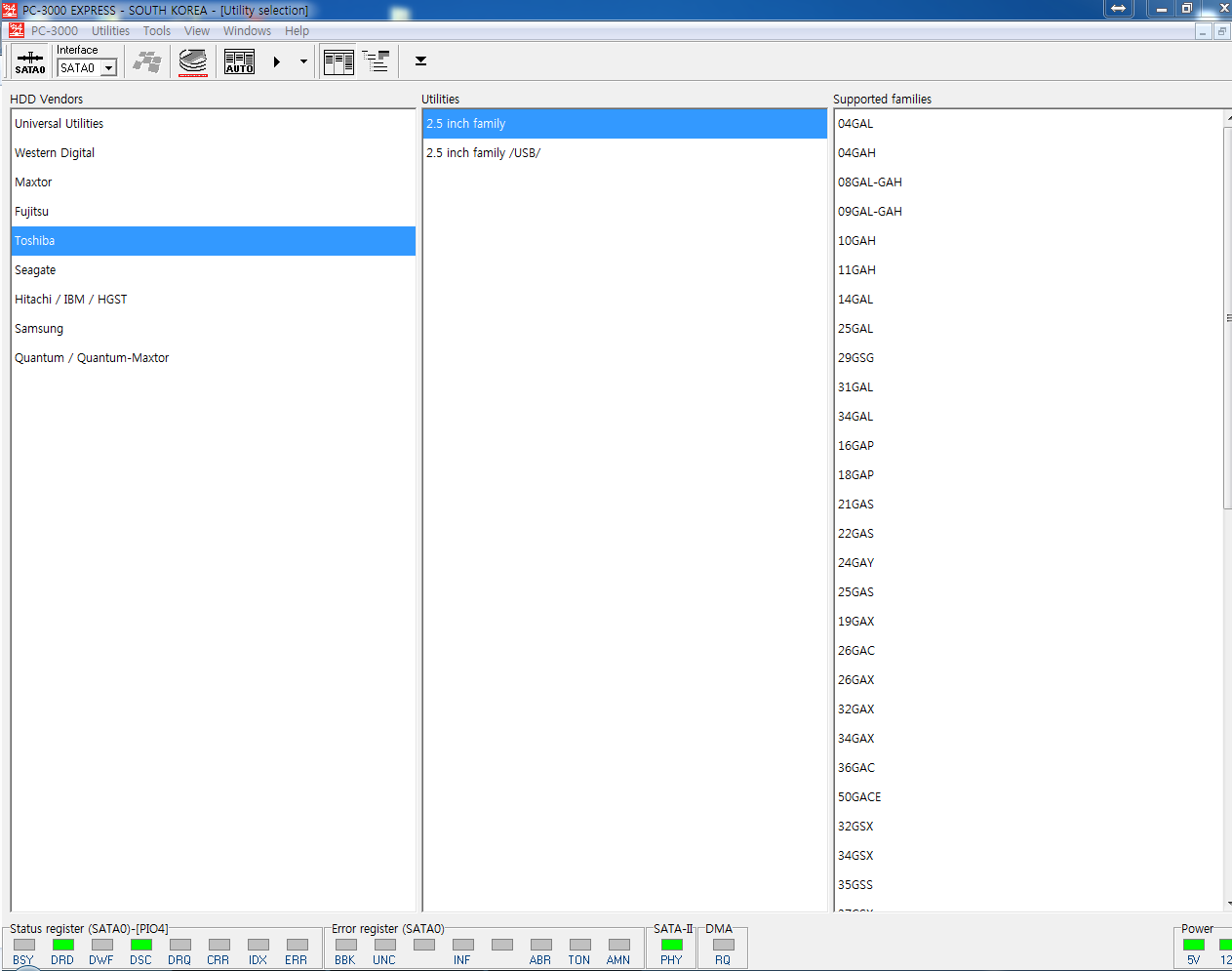The image size is (1232, 971).
Task: Select the 34GSX family
Action: 1028,856
